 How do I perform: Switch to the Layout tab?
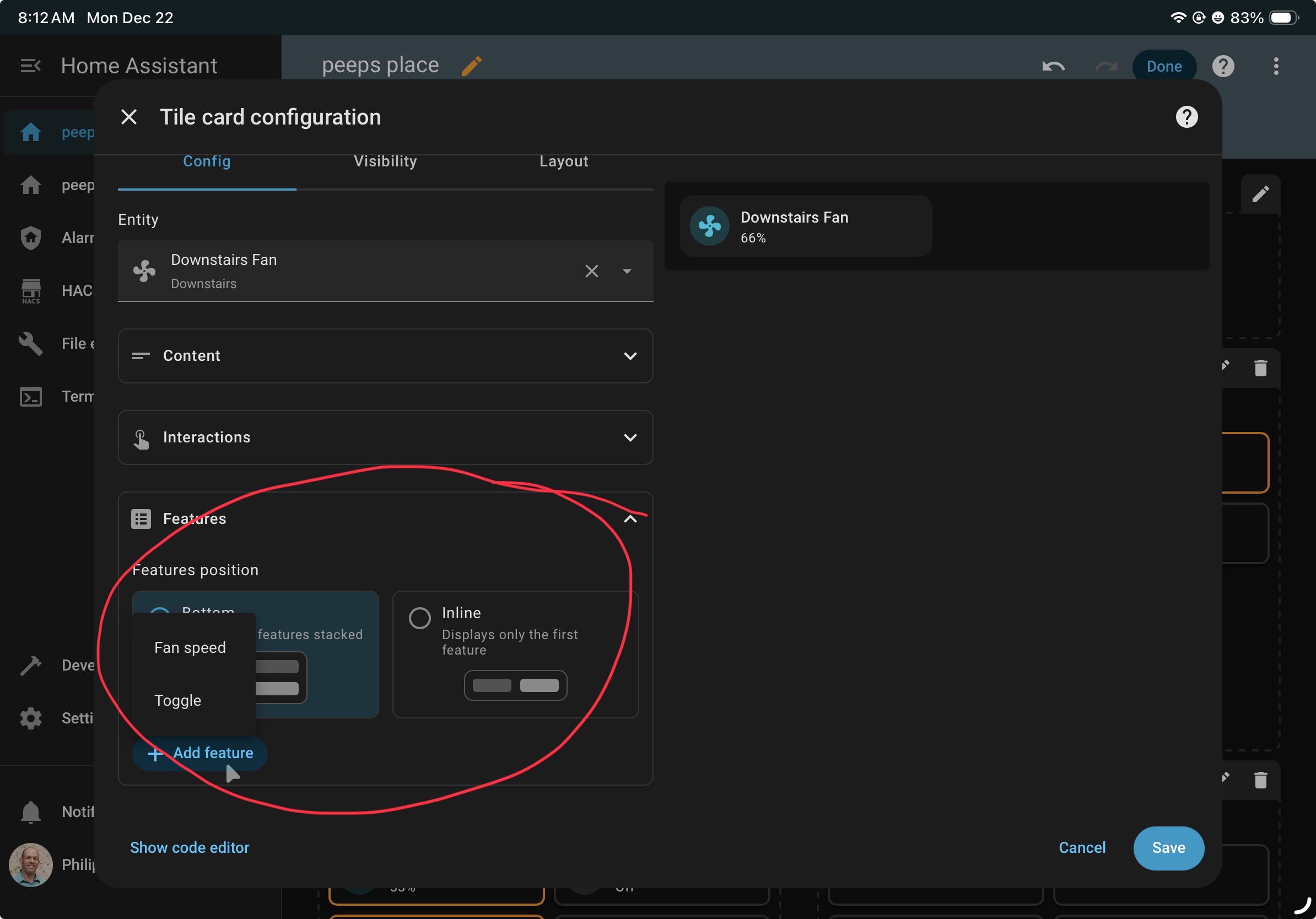click(563, 161)
